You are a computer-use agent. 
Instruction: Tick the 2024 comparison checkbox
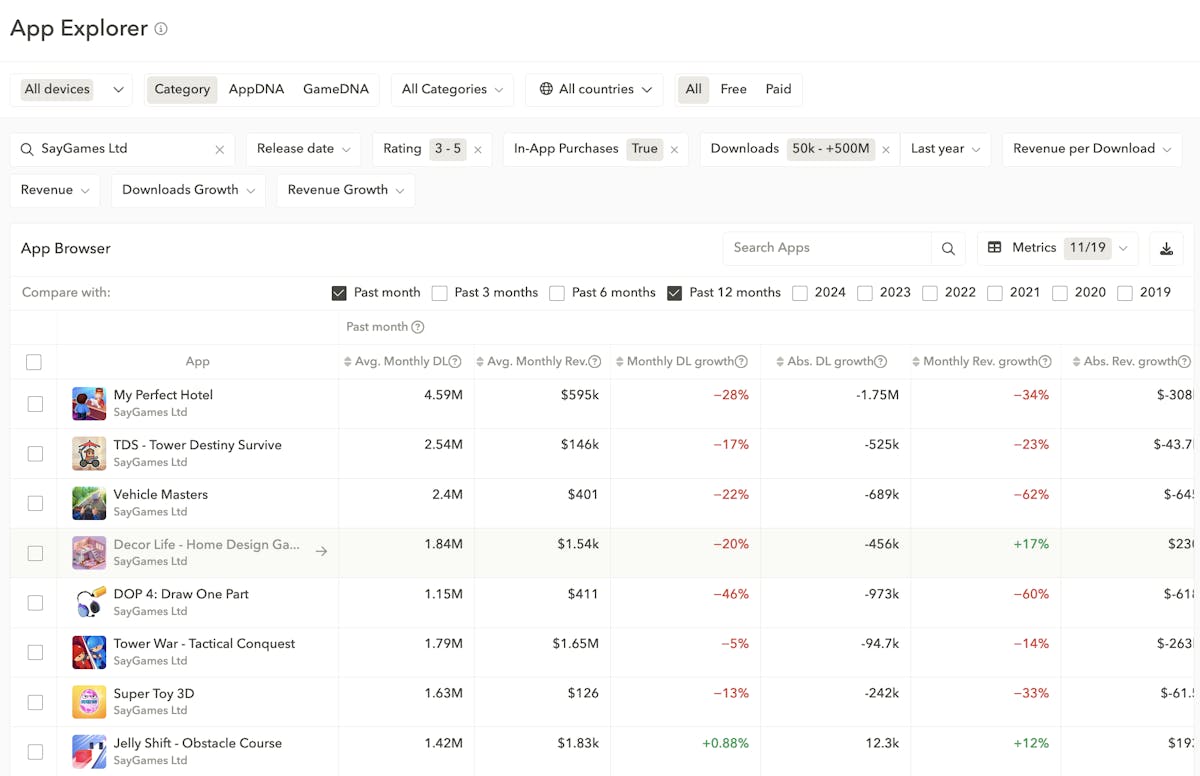pos(800,293)
